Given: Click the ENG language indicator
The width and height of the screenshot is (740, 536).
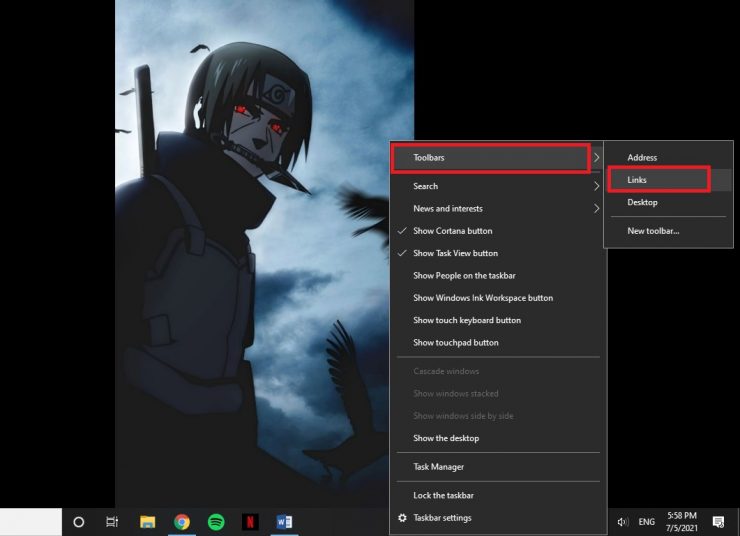Looking at the screenshot, I should click(x=647, y=522).
